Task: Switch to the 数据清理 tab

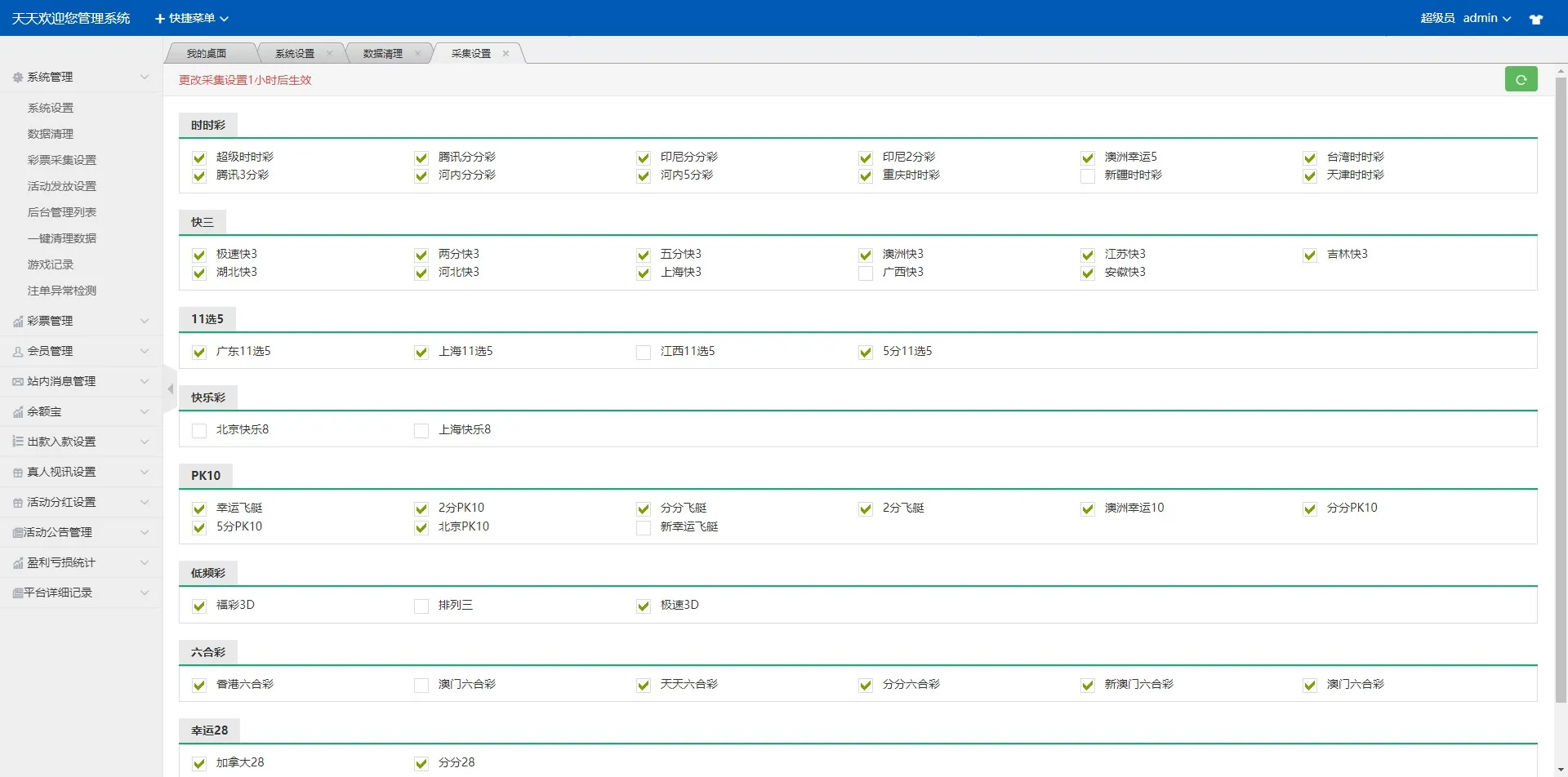Action: point(381,52)
